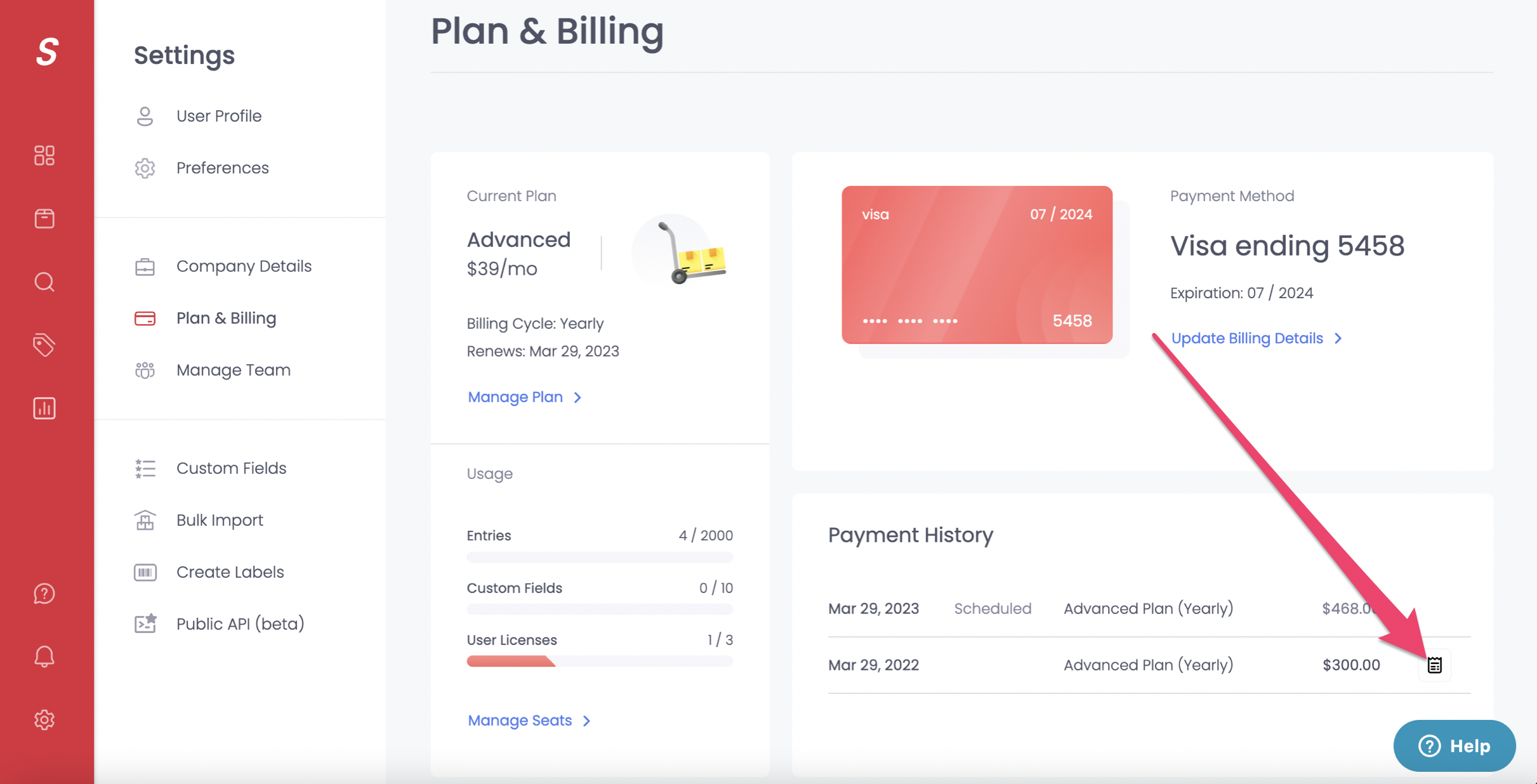The height and width of the screenshot is (784, 1537).
Task: Open Manage Team settings page
Action: (x=233, y=370)
